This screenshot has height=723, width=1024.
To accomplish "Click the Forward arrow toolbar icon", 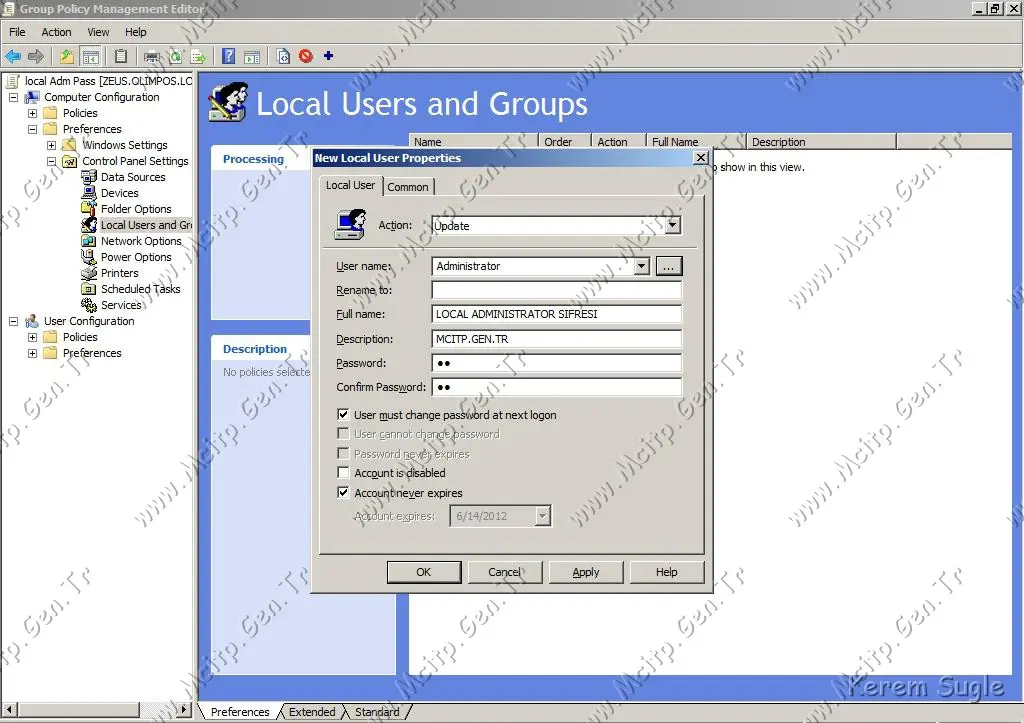I will [x=36, y=56].
